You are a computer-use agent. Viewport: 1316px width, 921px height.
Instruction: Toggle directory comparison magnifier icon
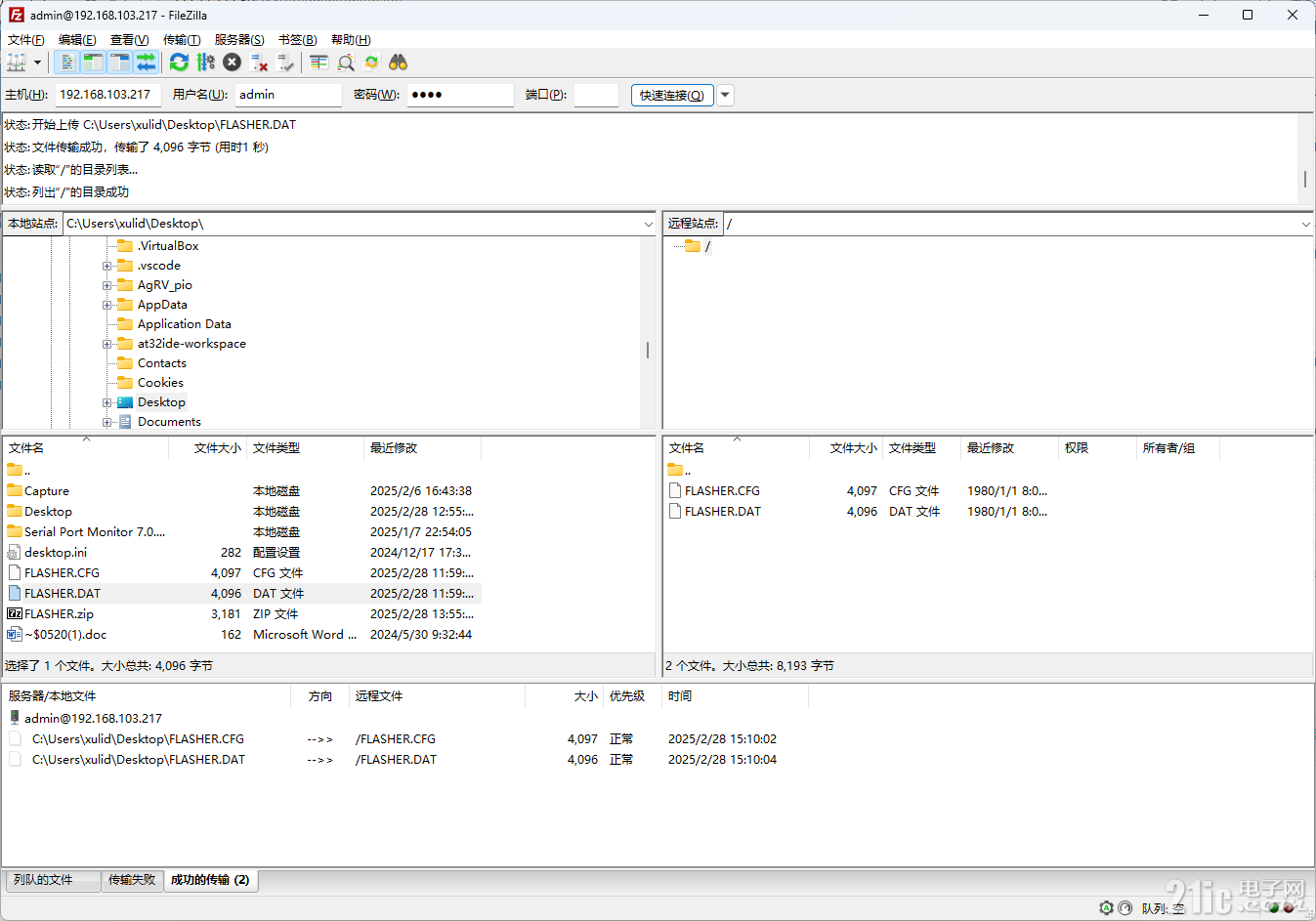345,63
